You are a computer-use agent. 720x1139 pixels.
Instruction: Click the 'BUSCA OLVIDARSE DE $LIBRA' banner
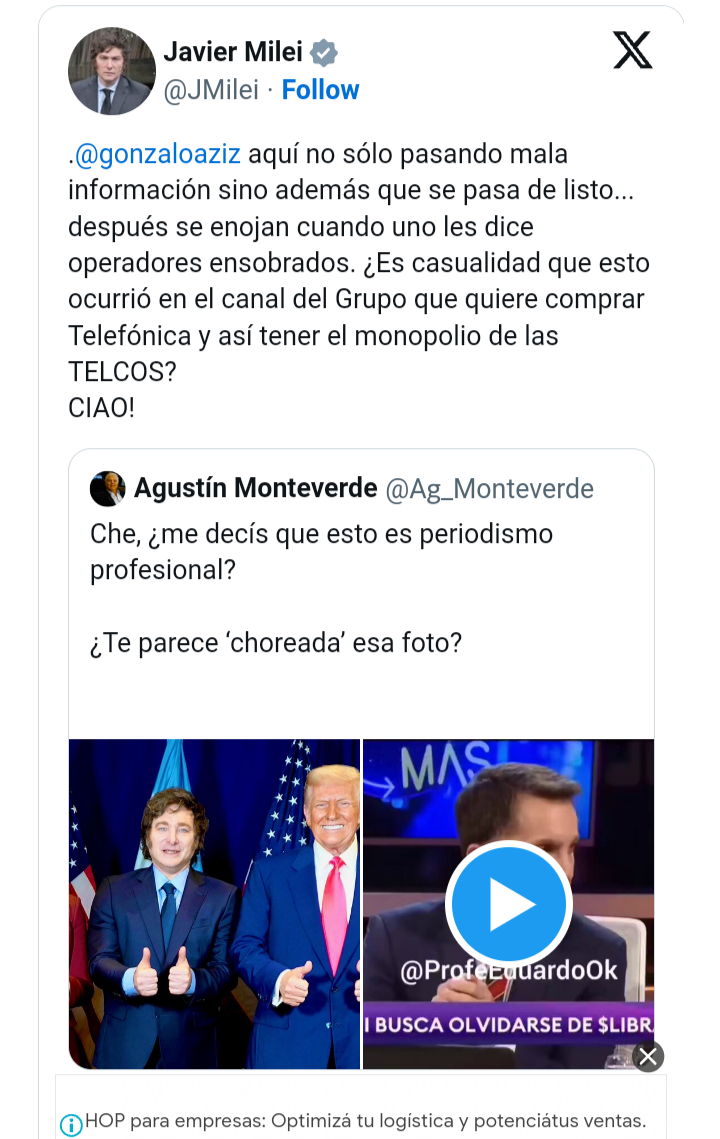[x=509, y=1025]
